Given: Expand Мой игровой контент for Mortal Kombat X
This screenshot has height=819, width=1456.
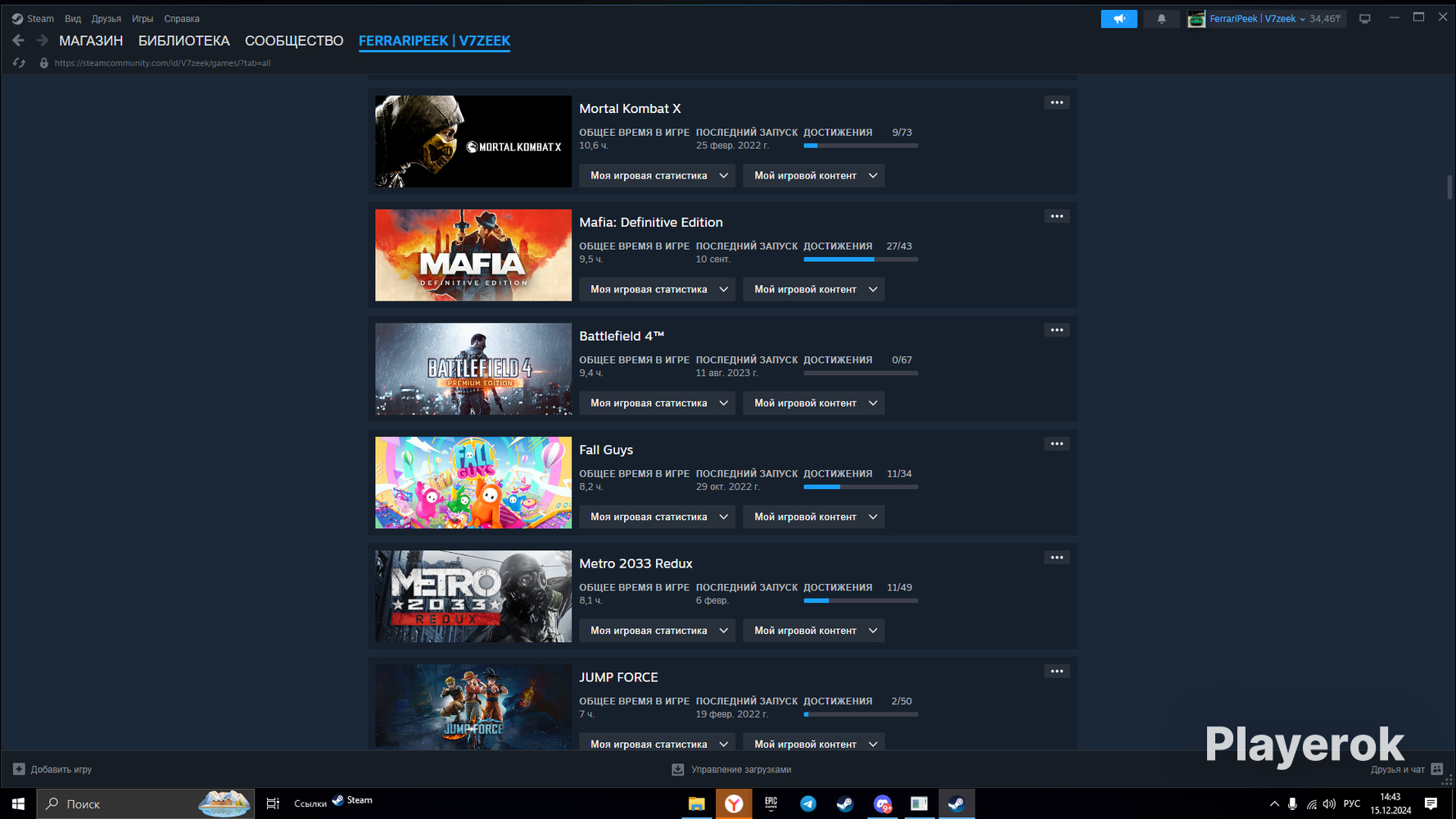Looking at the screenshot, I should [x=814, y=175].
